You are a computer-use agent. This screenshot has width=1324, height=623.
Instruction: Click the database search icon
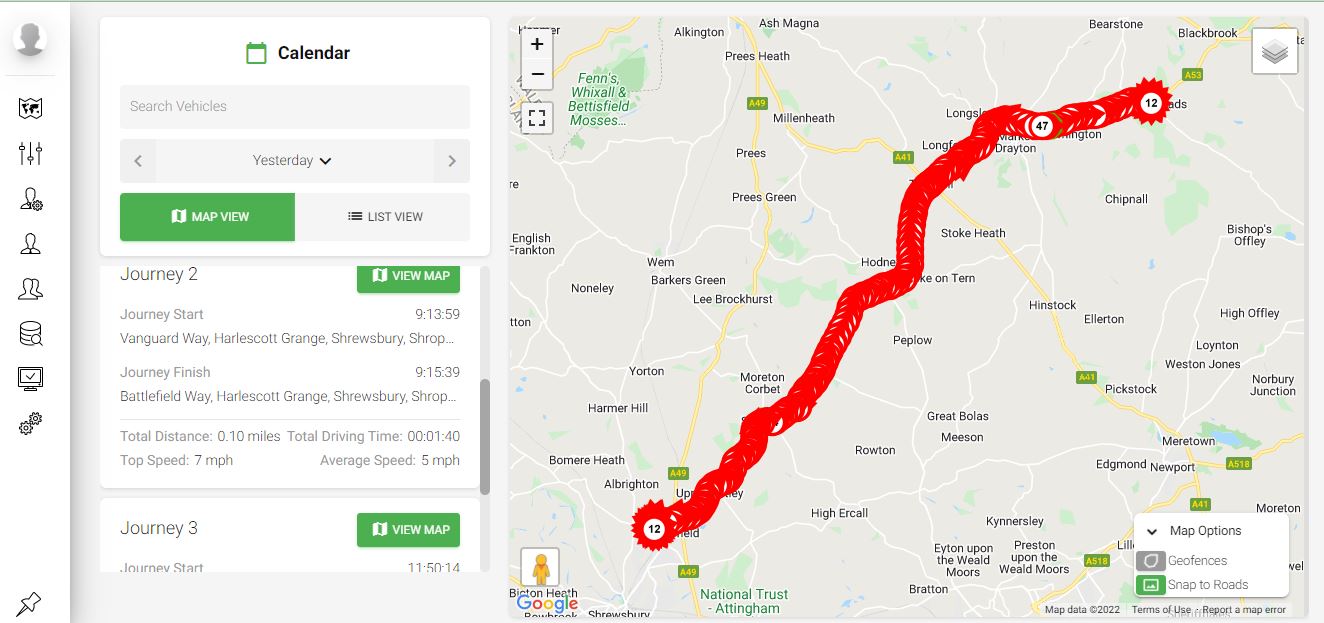(x=30, y=334)
